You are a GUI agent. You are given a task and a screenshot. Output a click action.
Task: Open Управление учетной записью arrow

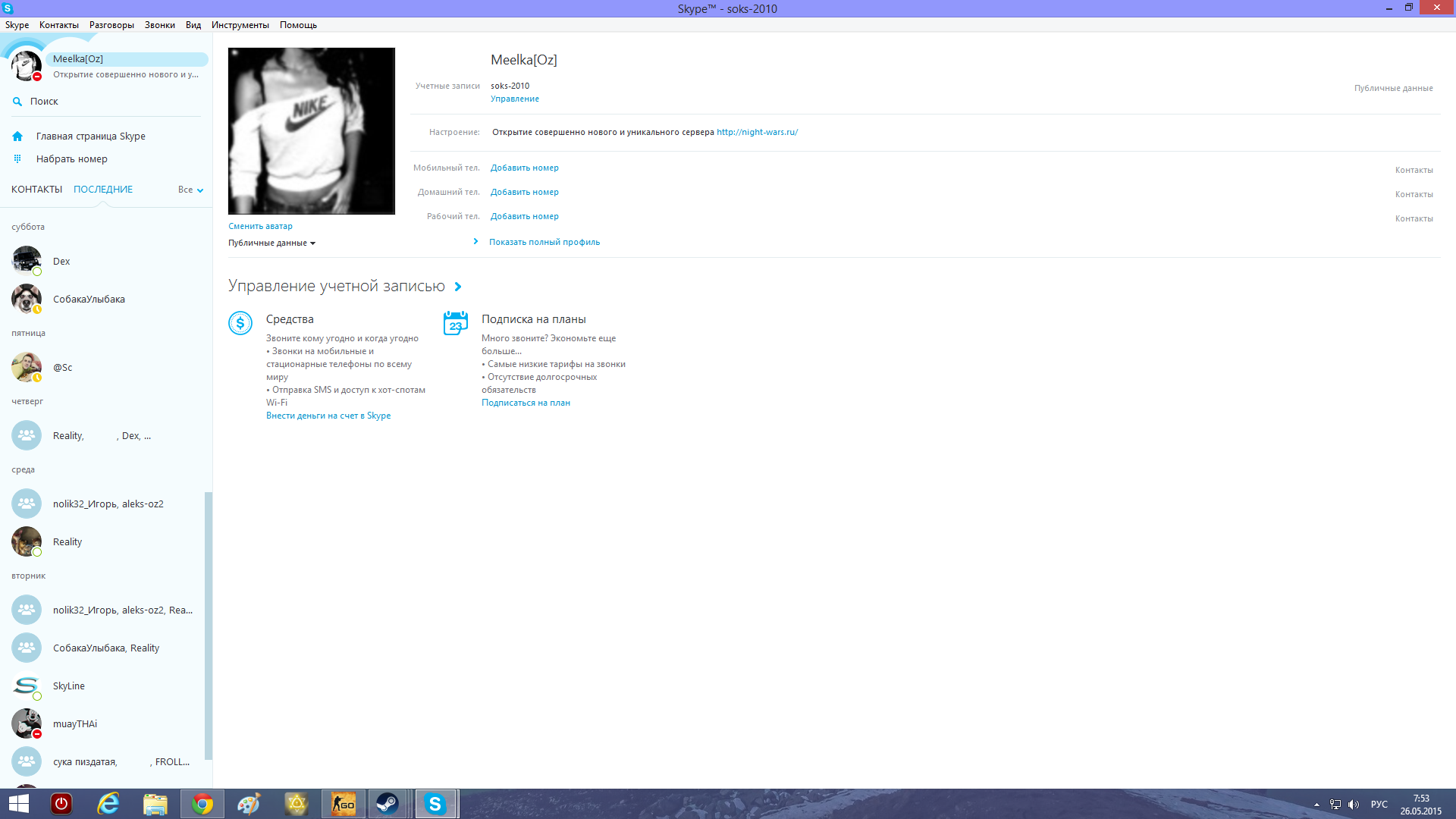(458, 287)
